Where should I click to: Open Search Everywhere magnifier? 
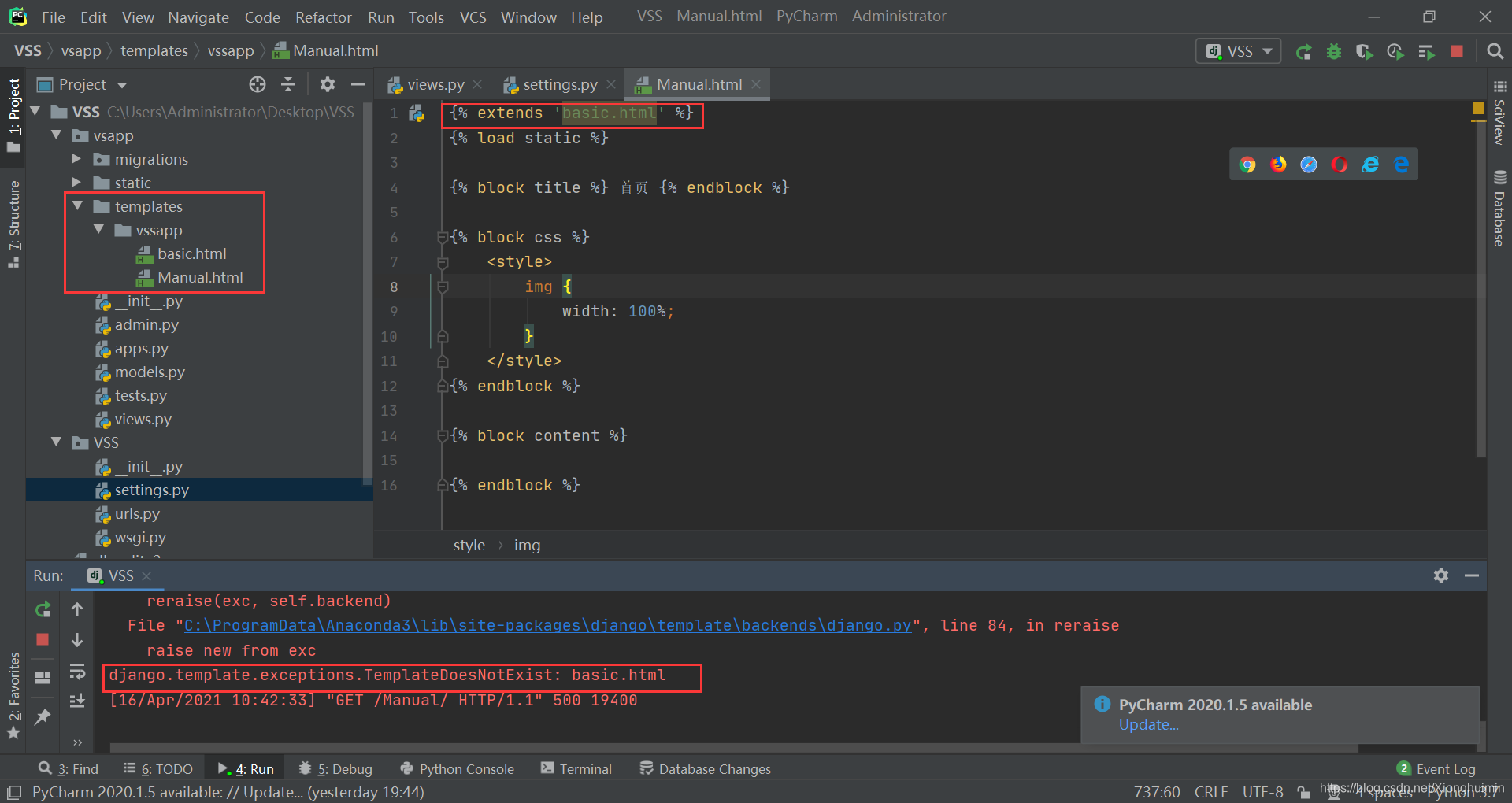click(x=1495, y=51)
